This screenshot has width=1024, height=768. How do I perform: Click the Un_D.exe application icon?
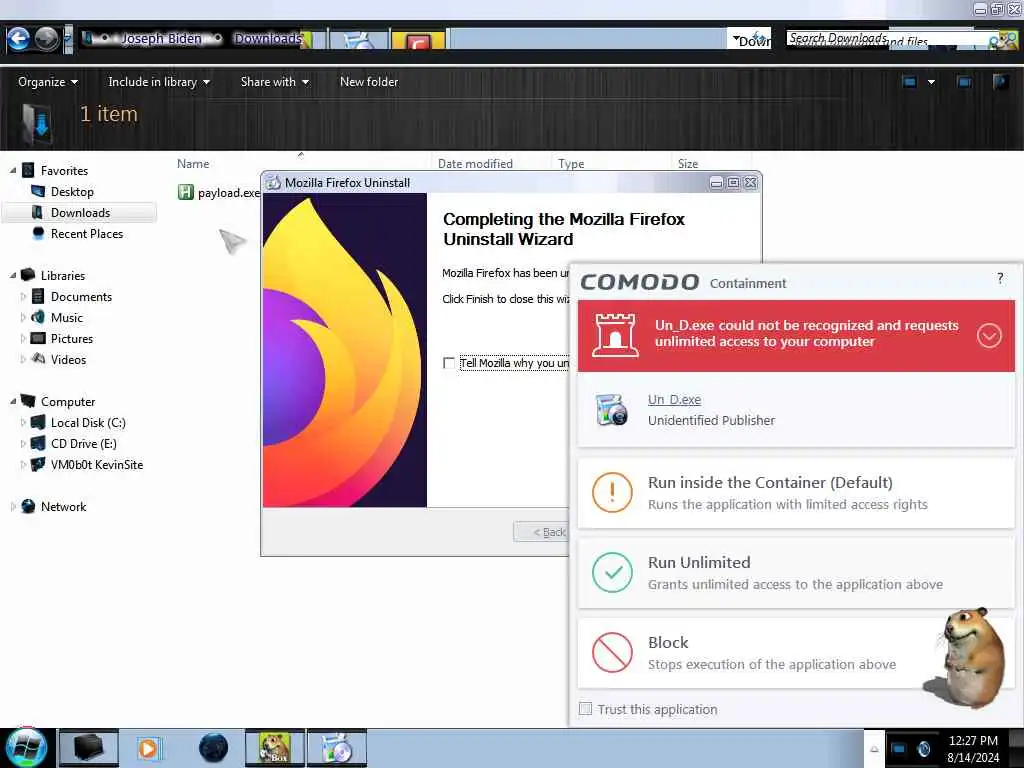coord(611,410)
